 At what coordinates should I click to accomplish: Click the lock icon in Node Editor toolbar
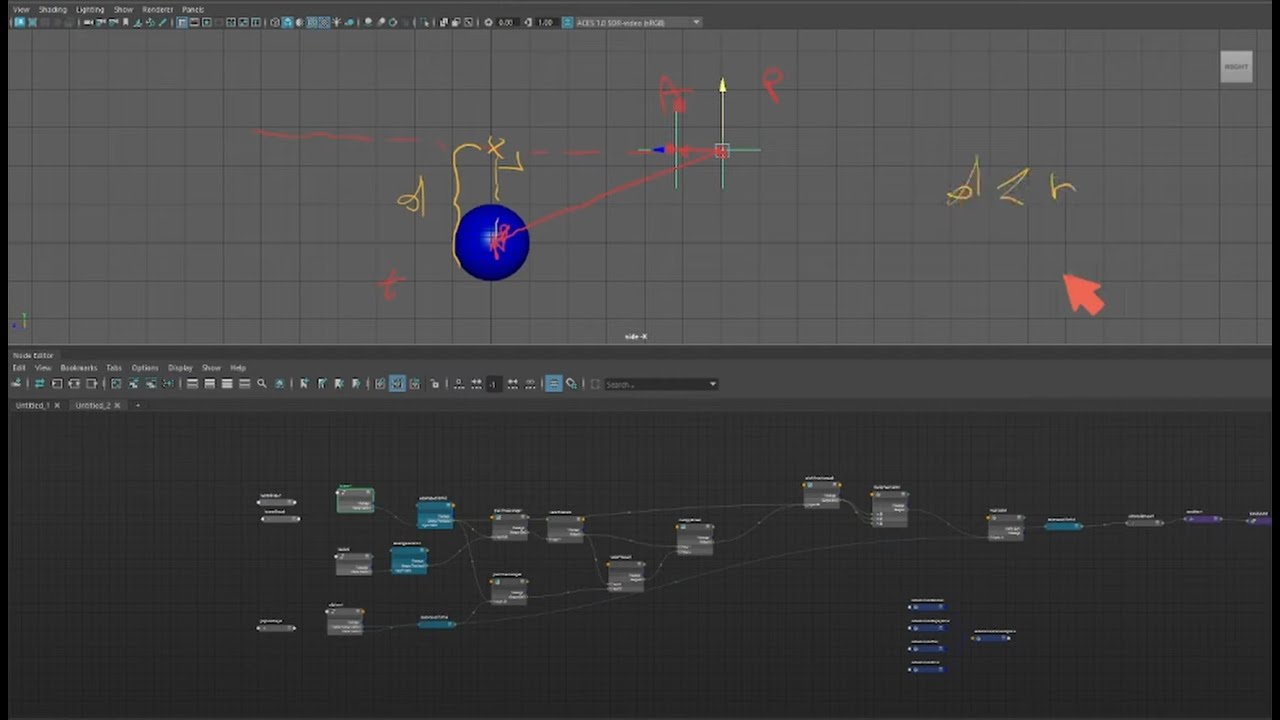[x=434, y=383]
